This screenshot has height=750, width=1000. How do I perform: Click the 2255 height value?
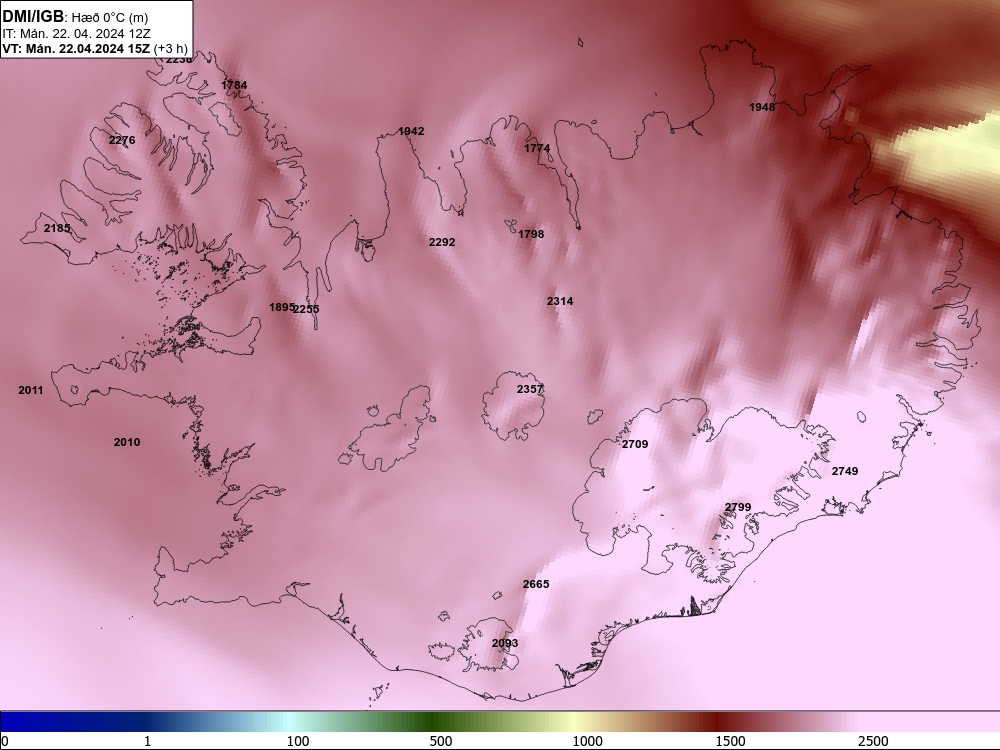(x=307, y=309)
